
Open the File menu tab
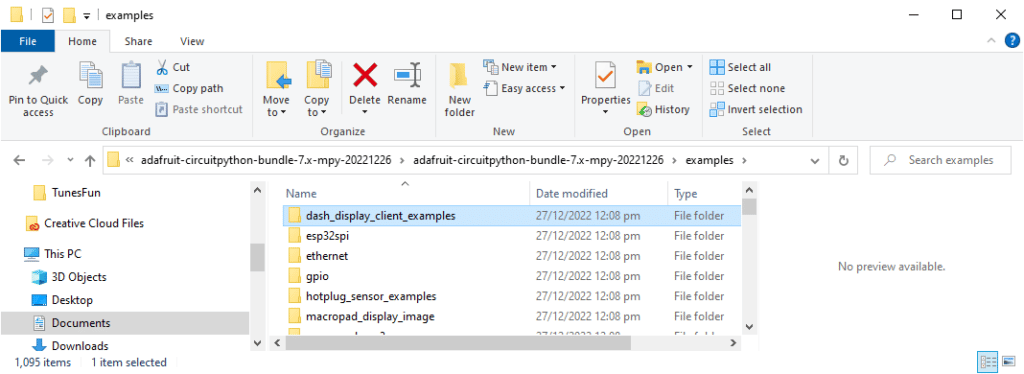(x=27, y=41)
